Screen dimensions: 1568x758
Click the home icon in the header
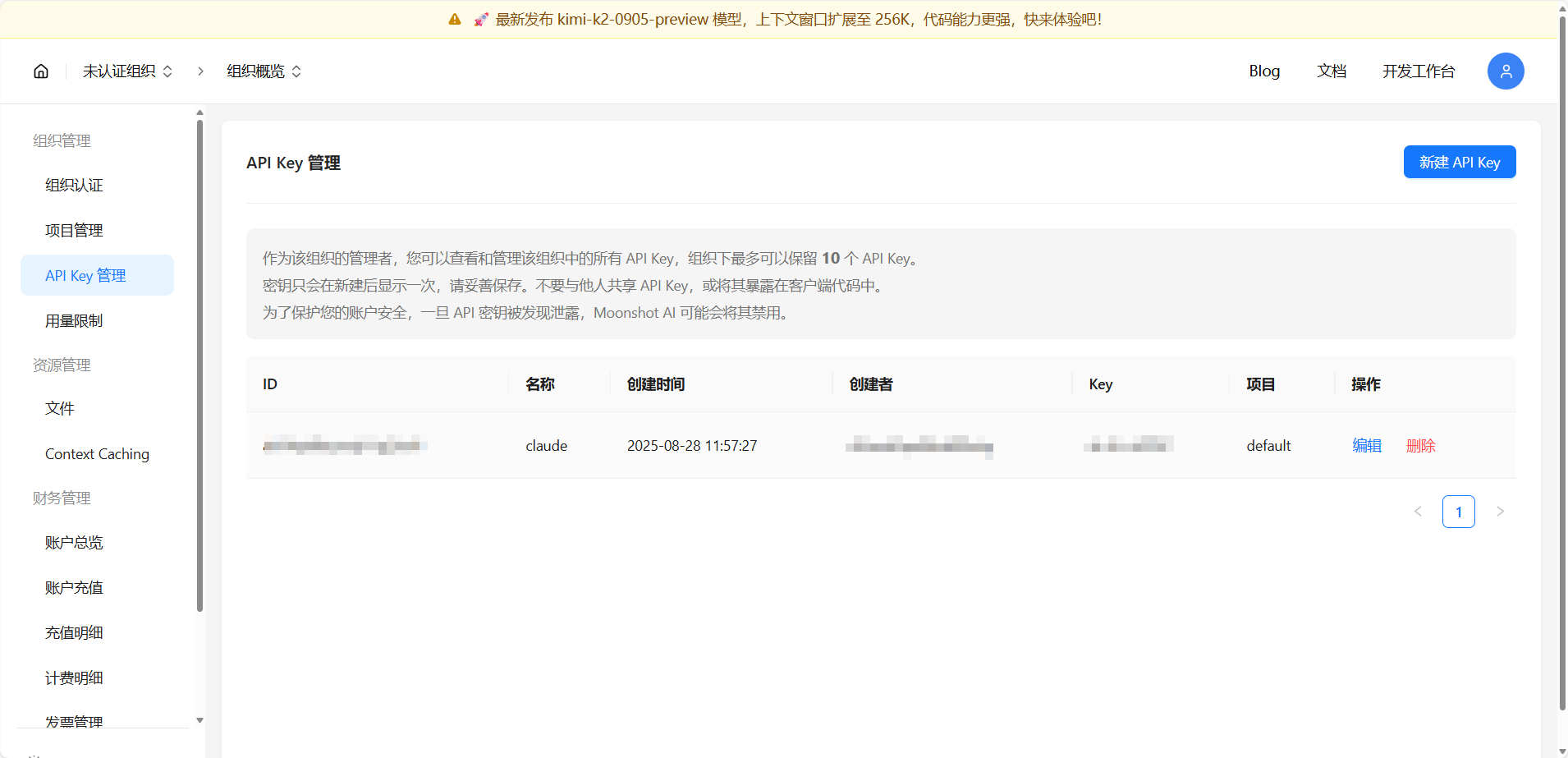click(x=41, y=71)
